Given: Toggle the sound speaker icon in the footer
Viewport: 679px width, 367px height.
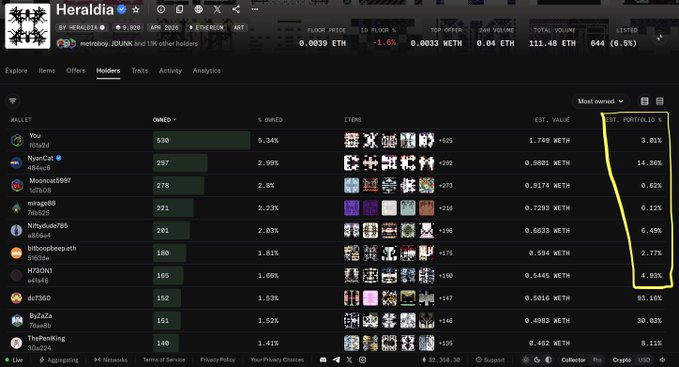Looking at the screenshot, I should (x=662, y=360).
